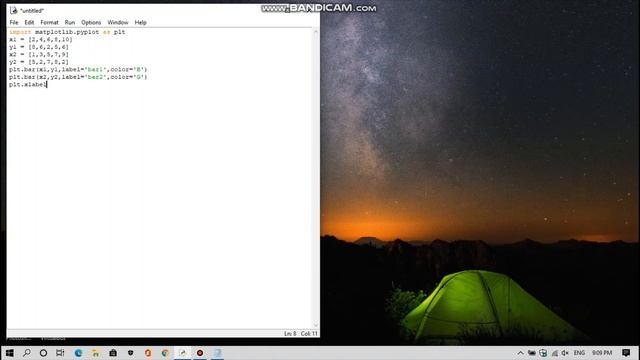Open File Explorer from taskbar
640x360 pixels.
click(x=96, y=353)
